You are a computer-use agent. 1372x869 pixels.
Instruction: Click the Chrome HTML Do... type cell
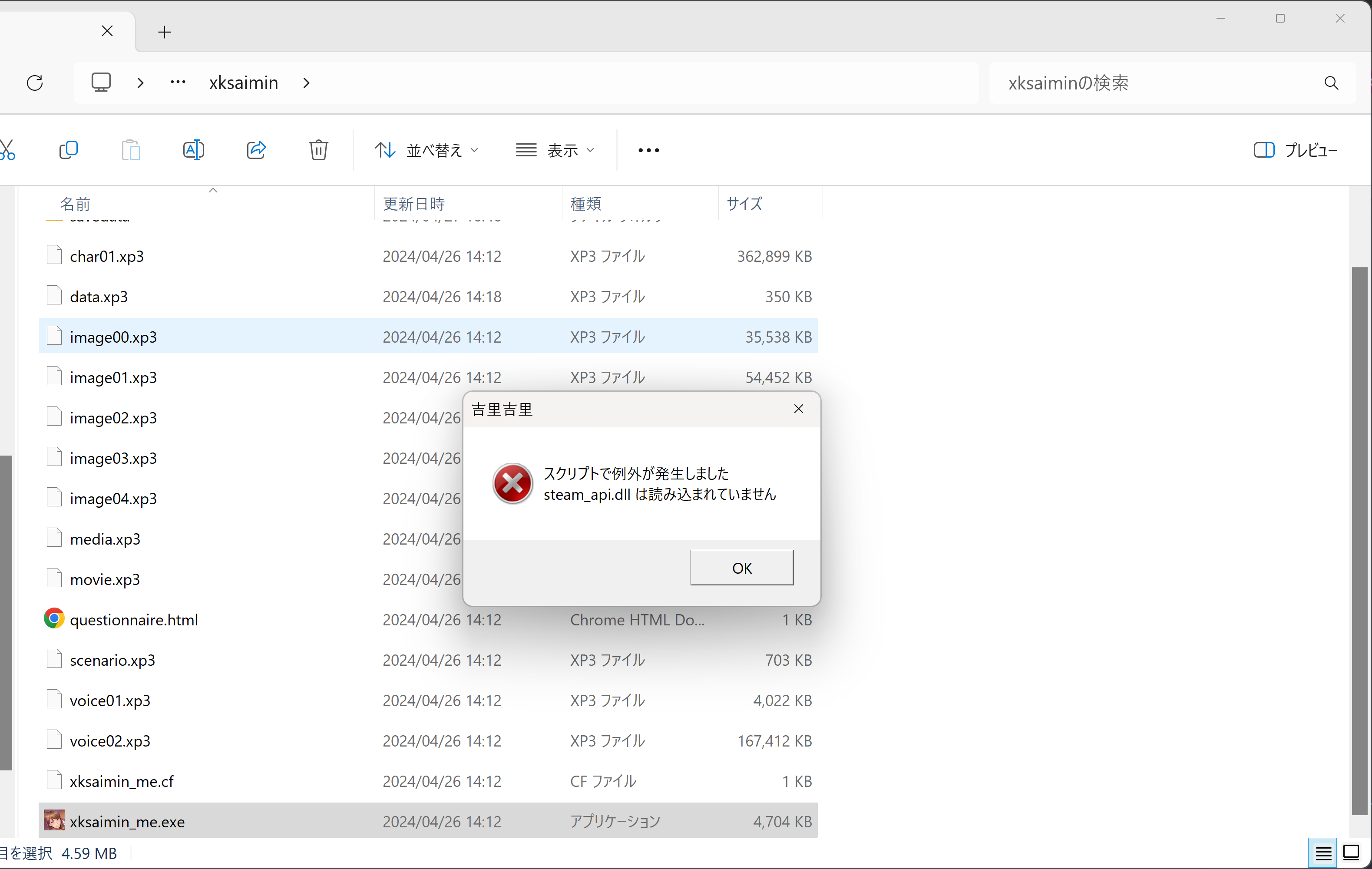pyautogui.click(x=637, y=621)
